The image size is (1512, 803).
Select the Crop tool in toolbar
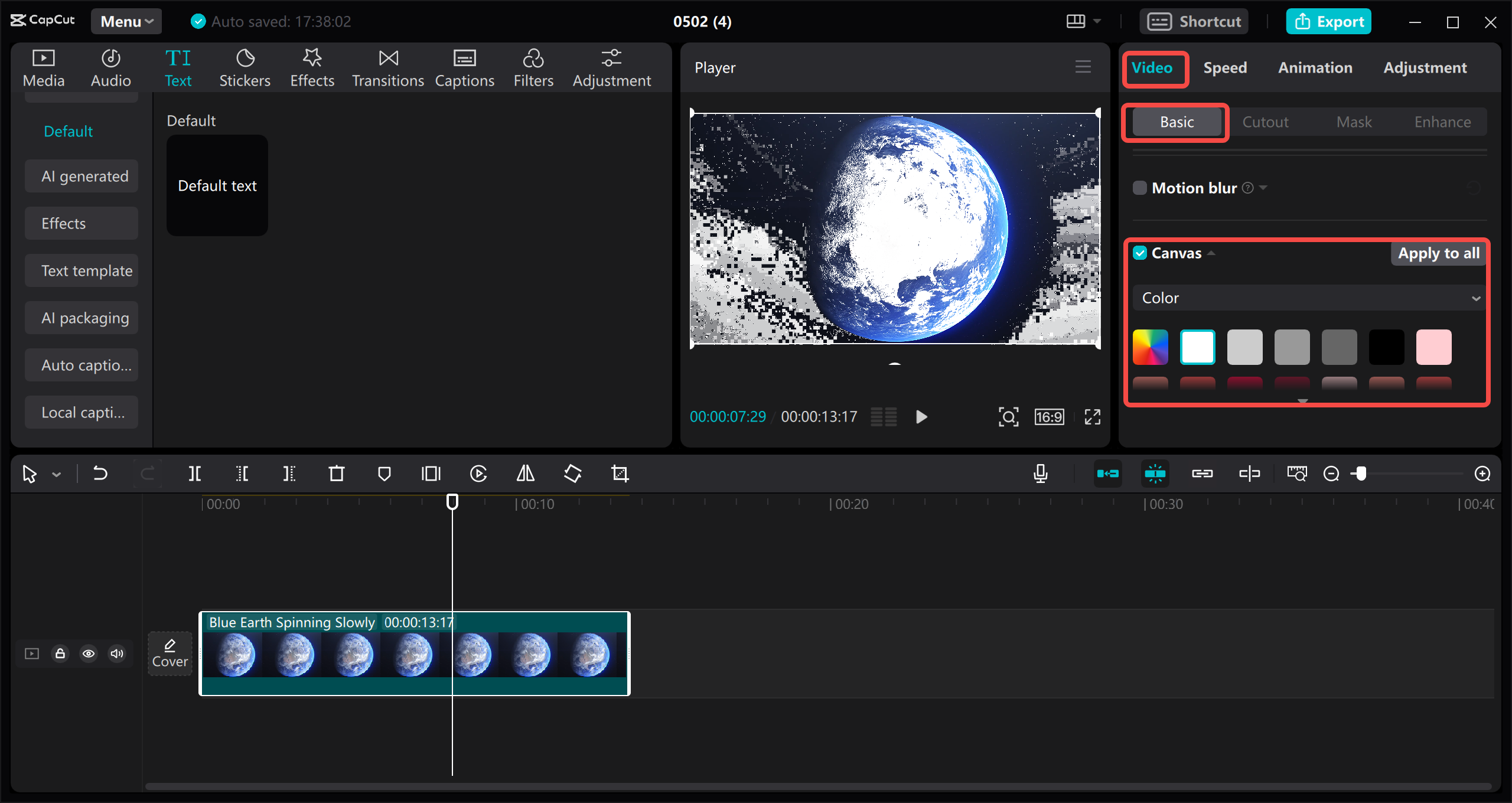click(620, 473)
